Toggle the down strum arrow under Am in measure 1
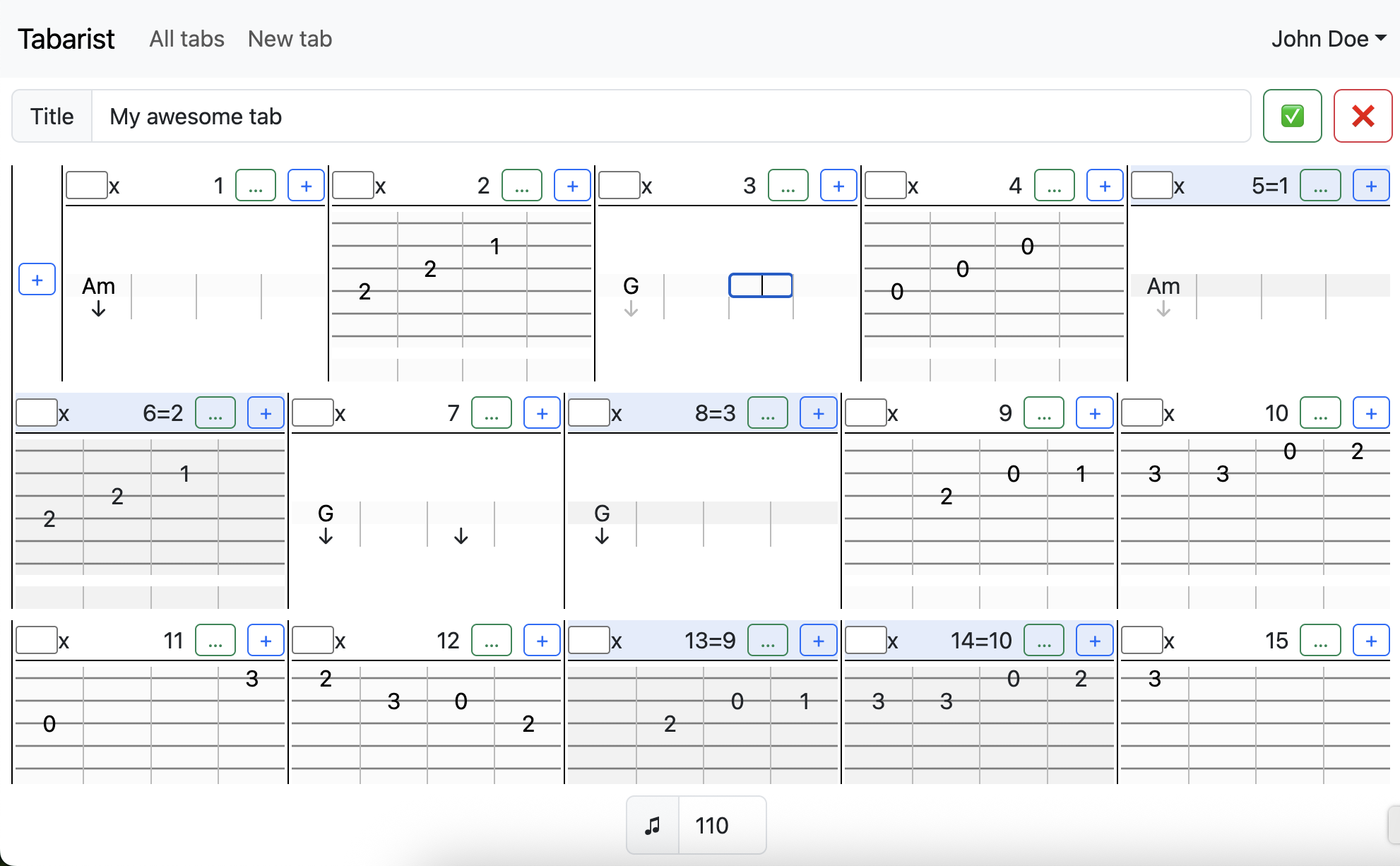The width and height of the screenshot is (1400, 866). point(98,309)
